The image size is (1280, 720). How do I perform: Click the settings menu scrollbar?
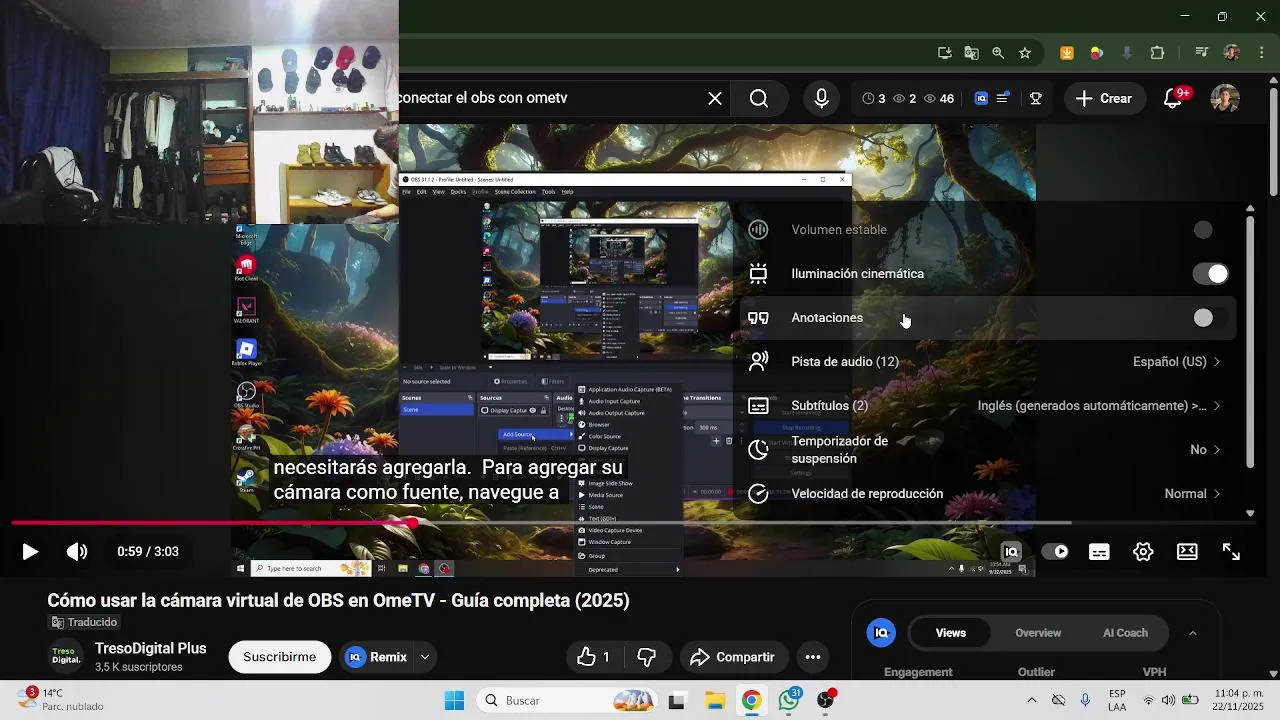click(x=1250, y=340)
